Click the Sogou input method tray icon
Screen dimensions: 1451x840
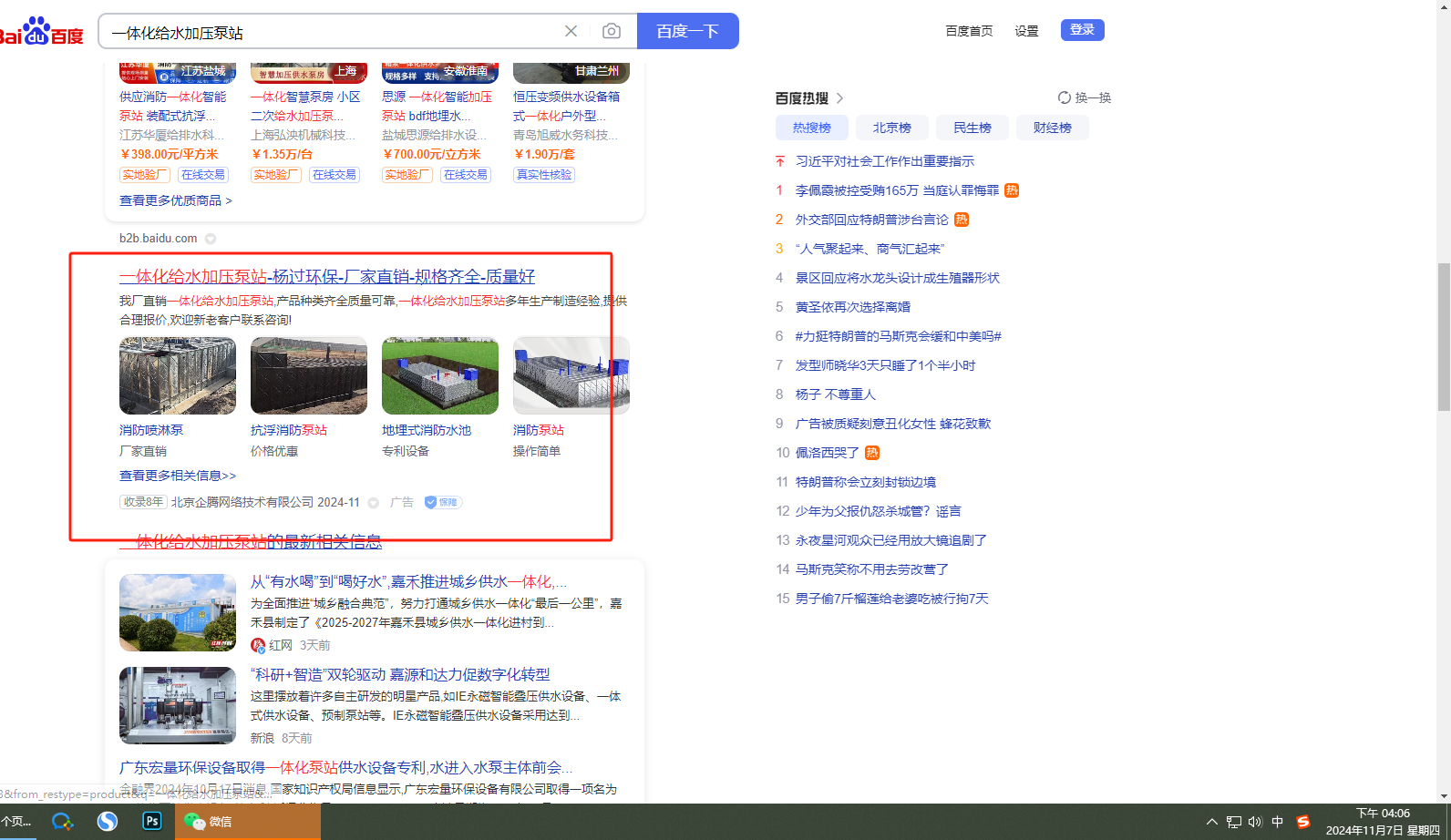point(1303,822)
